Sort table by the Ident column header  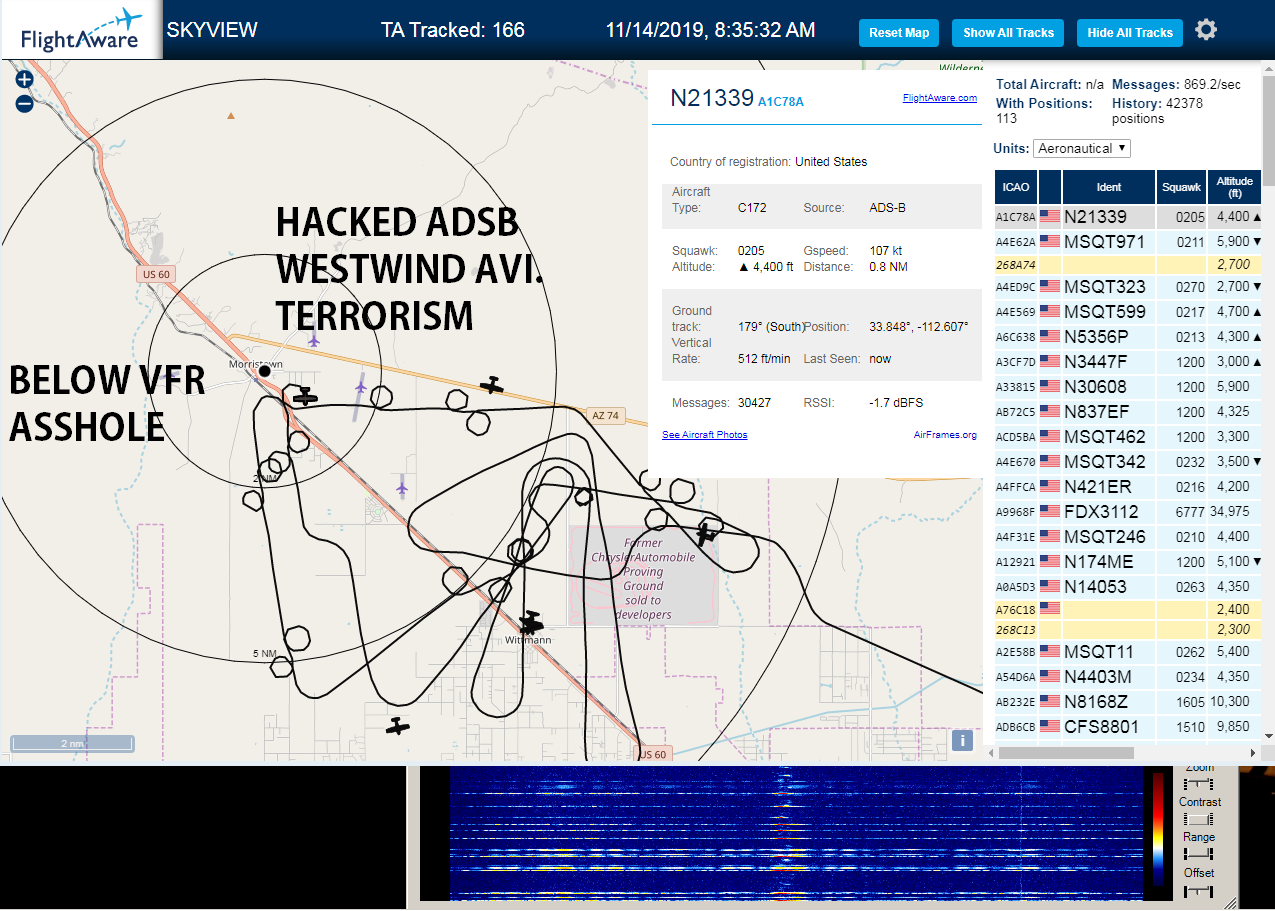(x=1109, y=187)
